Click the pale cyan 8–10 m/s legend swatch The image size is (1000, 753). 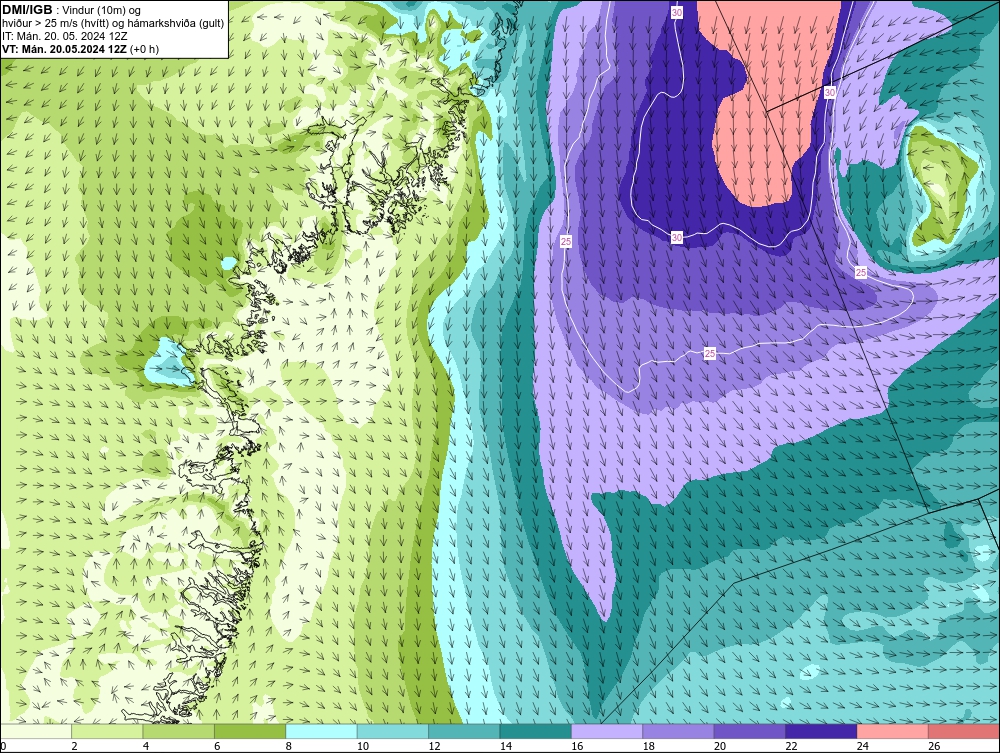tap(321, 731)
